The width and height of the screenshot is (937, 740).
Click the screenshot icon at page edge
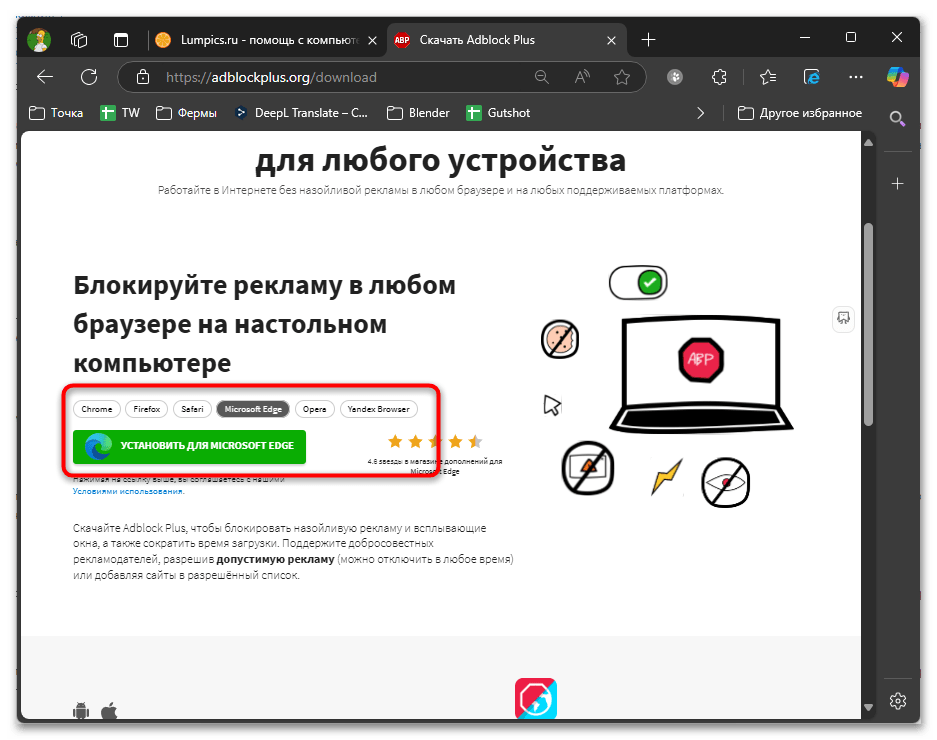(843, 318)
